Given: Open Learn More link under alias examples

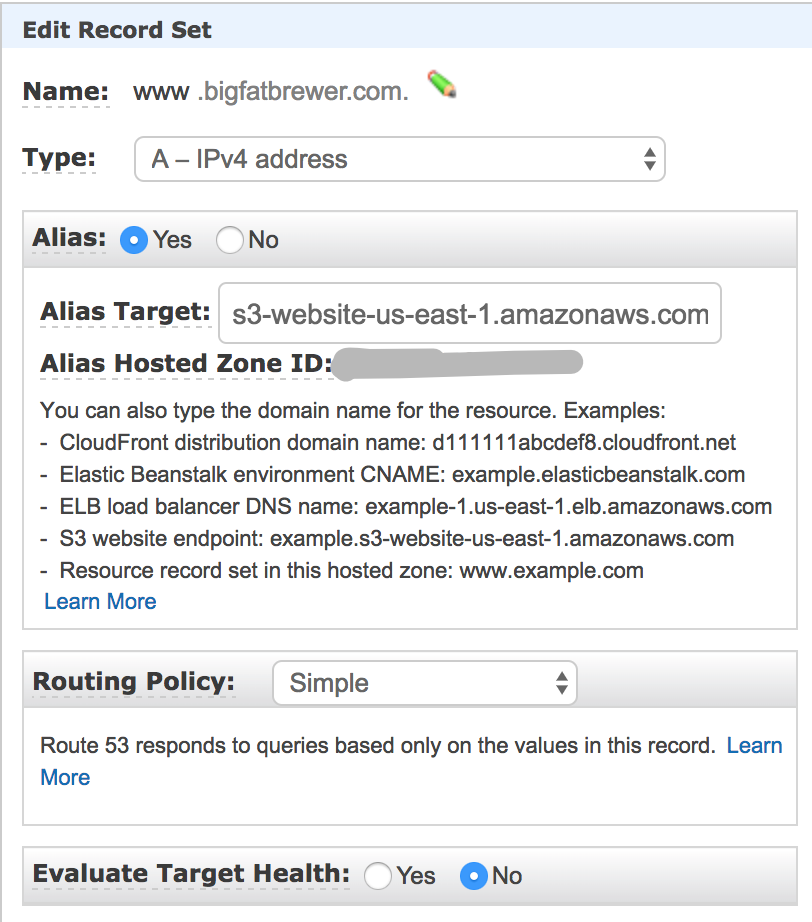Looking at the screenshot, I should click(100, 601).
